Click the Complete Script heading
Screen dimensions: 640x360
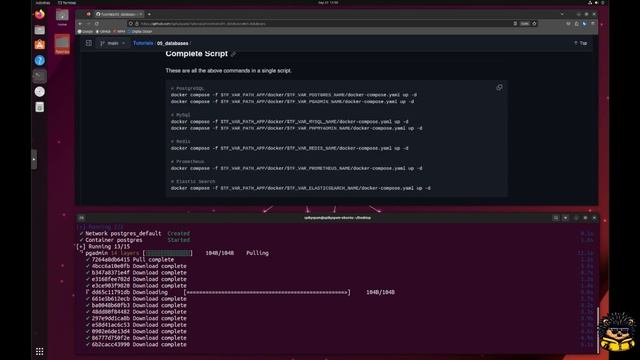click(196, 53)
